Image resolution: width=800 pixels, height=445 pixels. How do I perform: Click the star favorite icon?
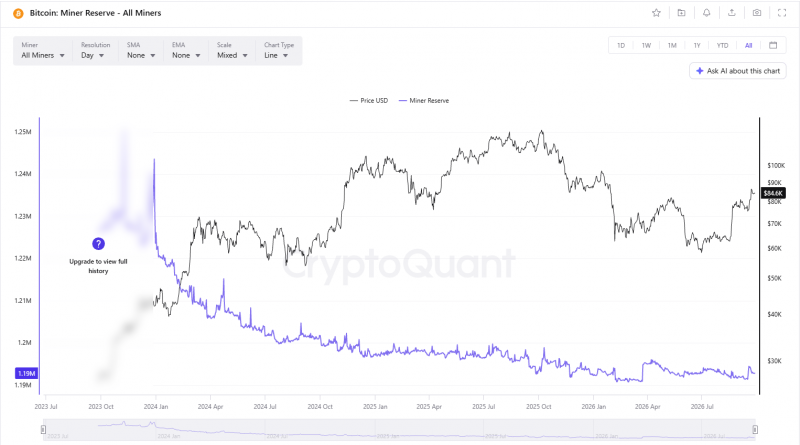point(656,13)
